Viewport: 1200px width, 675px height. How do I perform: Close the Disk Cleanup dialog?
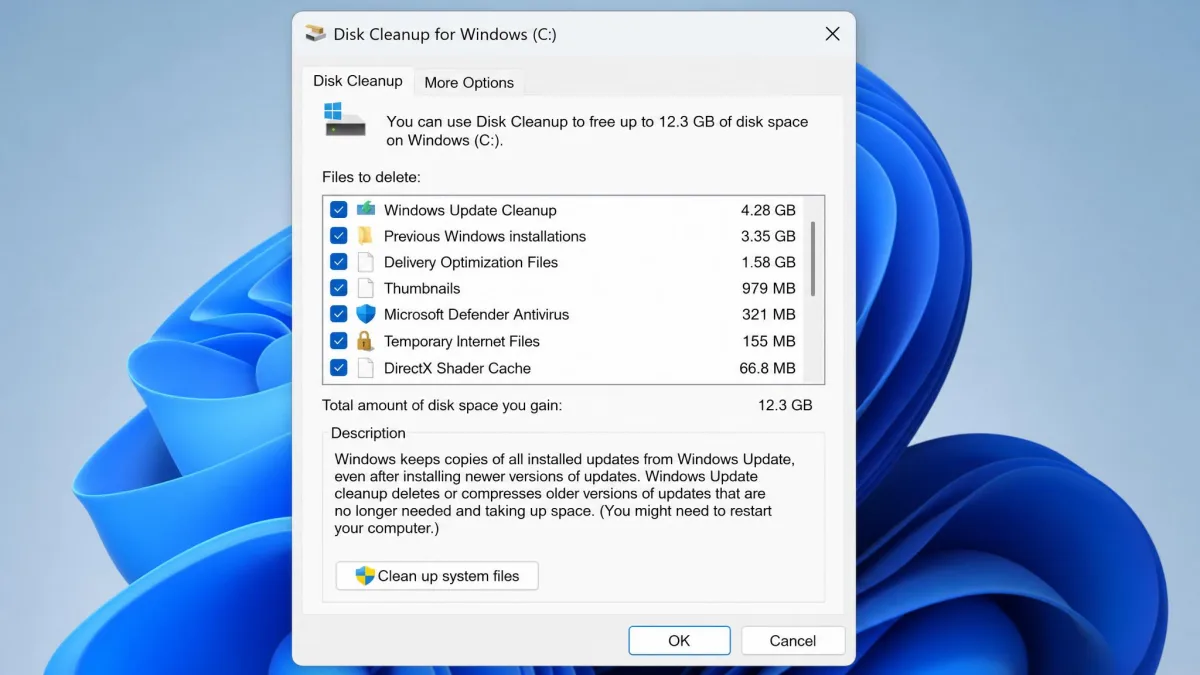(x=832, y=34)
